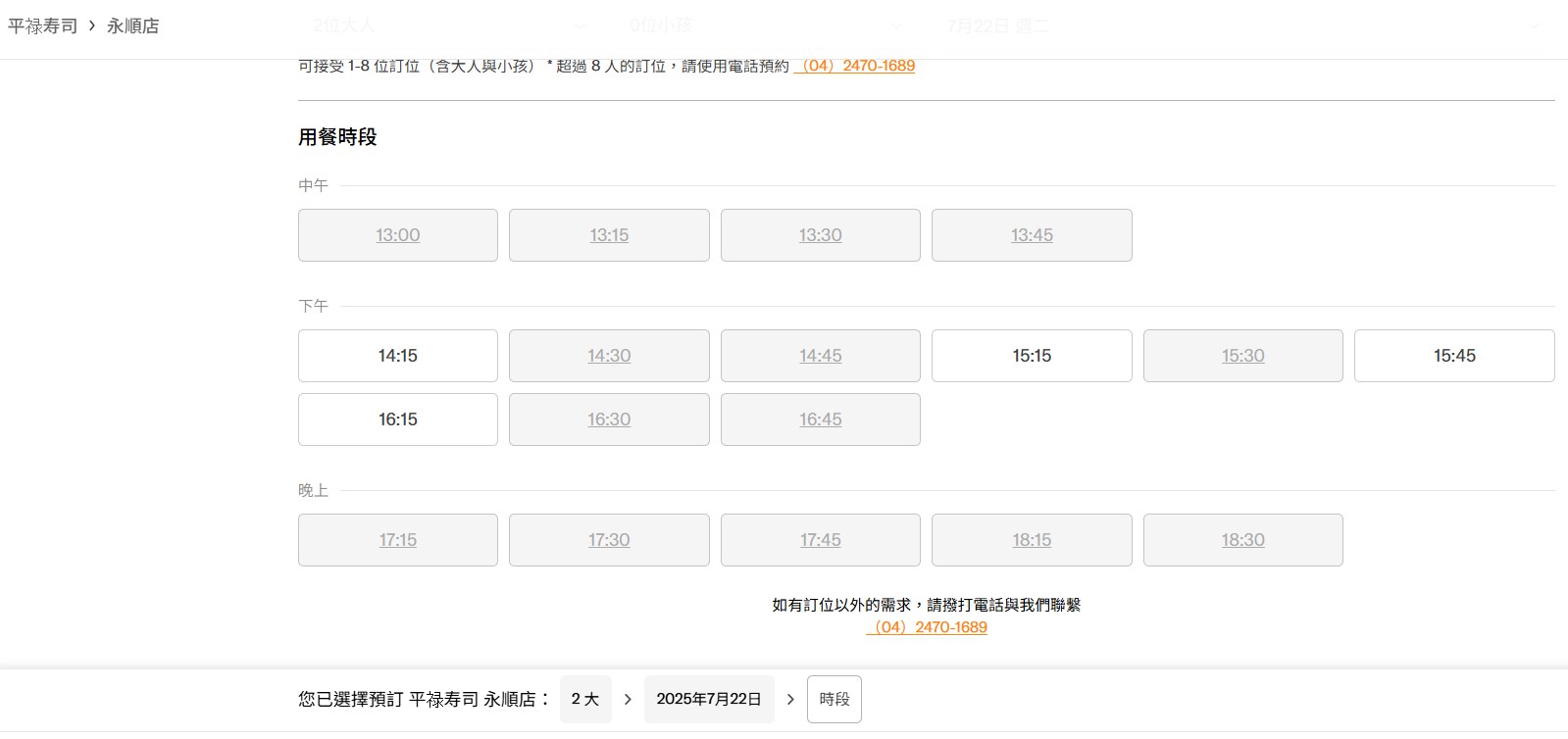1568x739 pixels.
Task: Click the greyed-out 14:30 slot
Action: coord(609,356)
